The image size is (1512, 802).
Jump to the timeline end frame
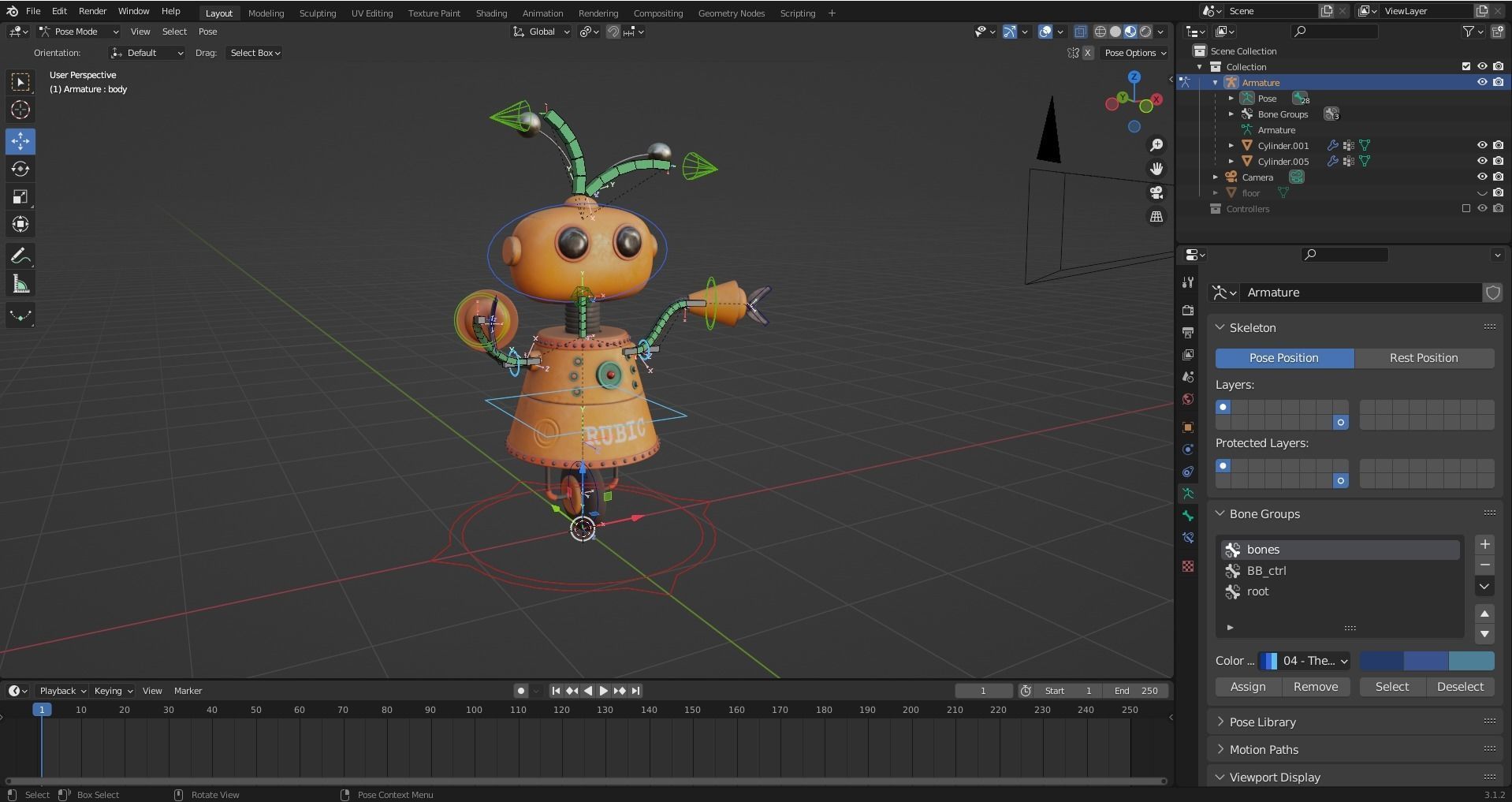coord(635,691)
